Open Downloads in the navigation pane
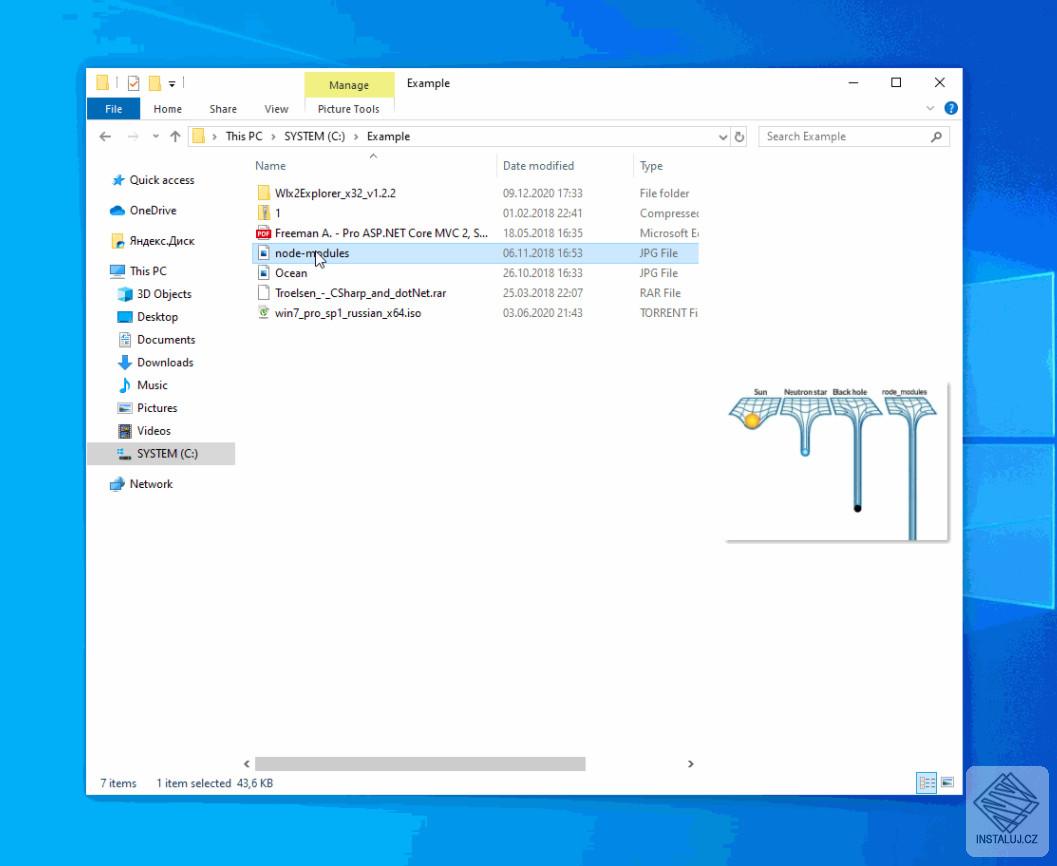The width and height of the screenshot is (1057, 866). point(165,363)
